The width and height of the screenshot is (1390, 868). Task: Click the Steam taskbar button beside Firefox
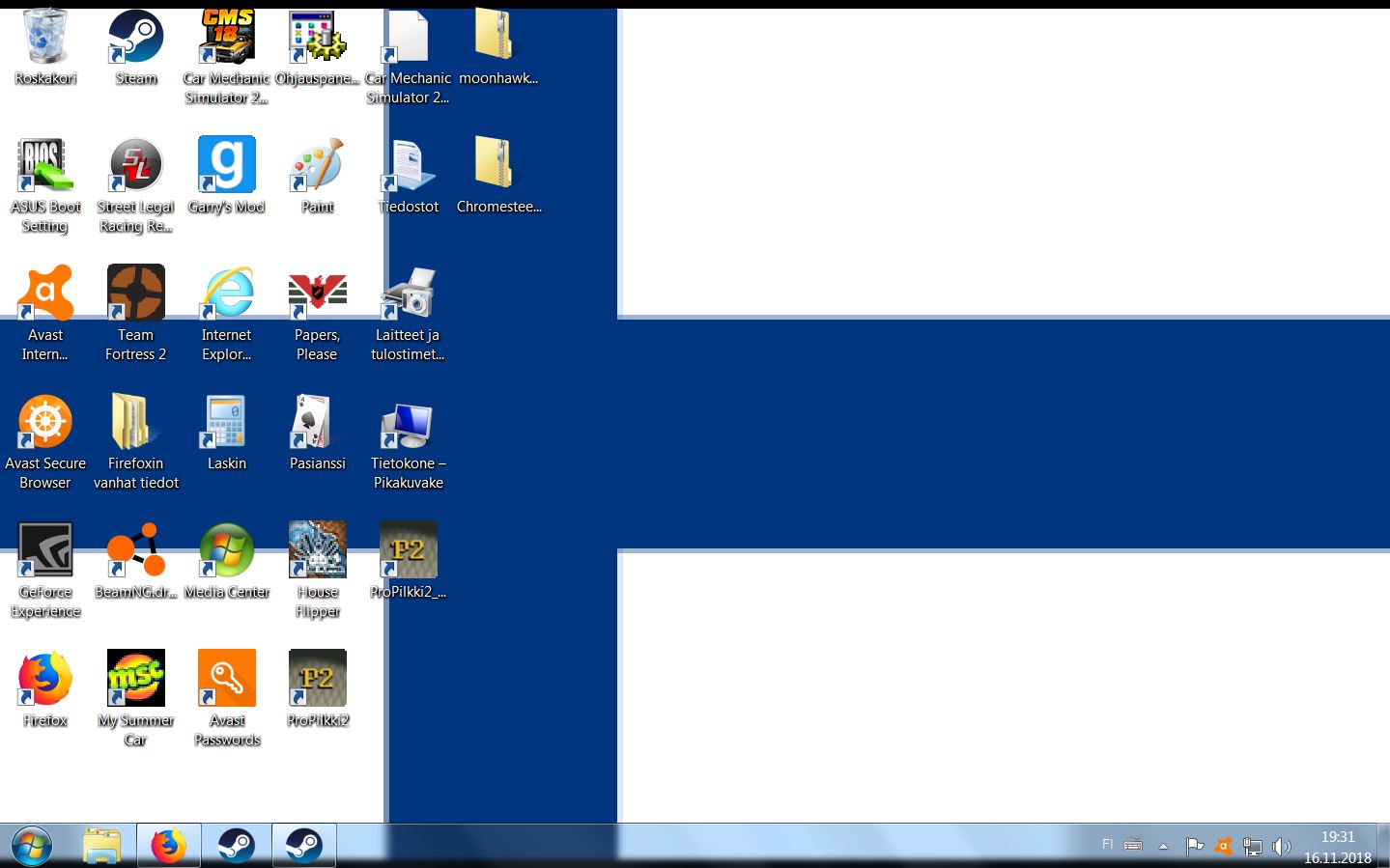237,846
